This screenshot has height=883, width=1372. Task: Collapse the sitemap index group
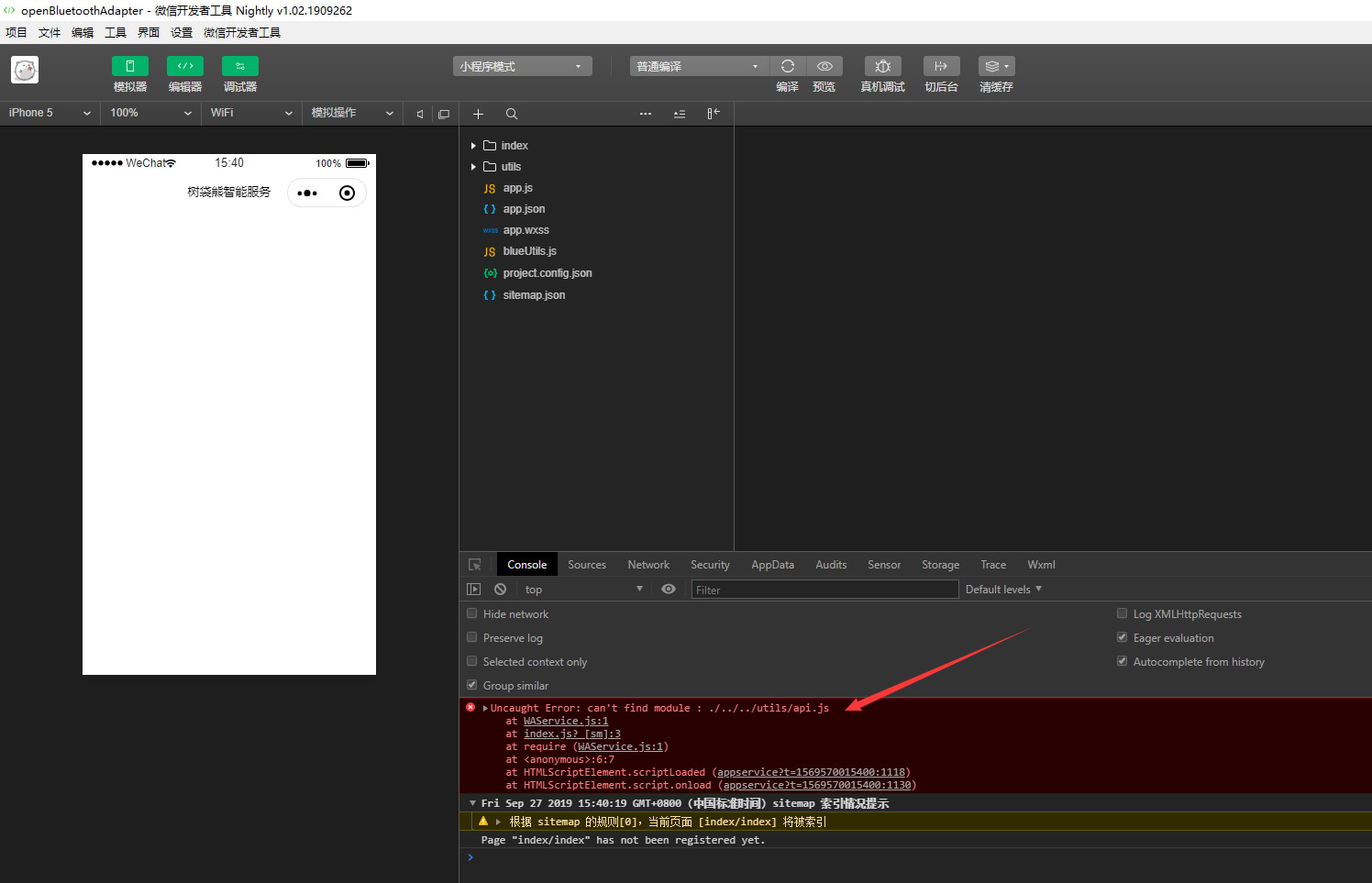[x=472, y=803]
